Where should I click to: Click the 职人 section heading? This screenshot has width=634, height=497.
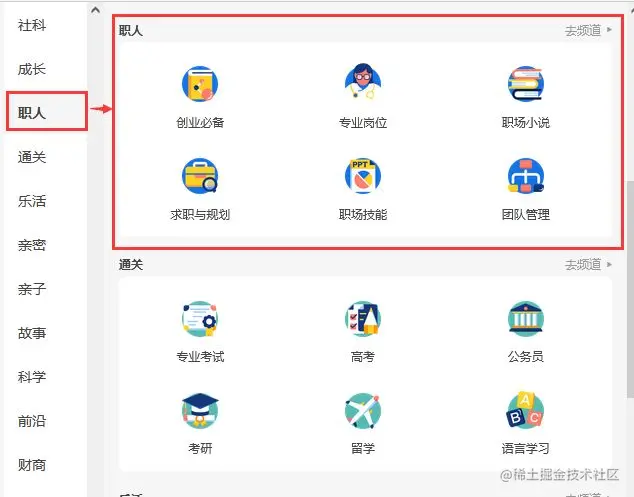131,31
